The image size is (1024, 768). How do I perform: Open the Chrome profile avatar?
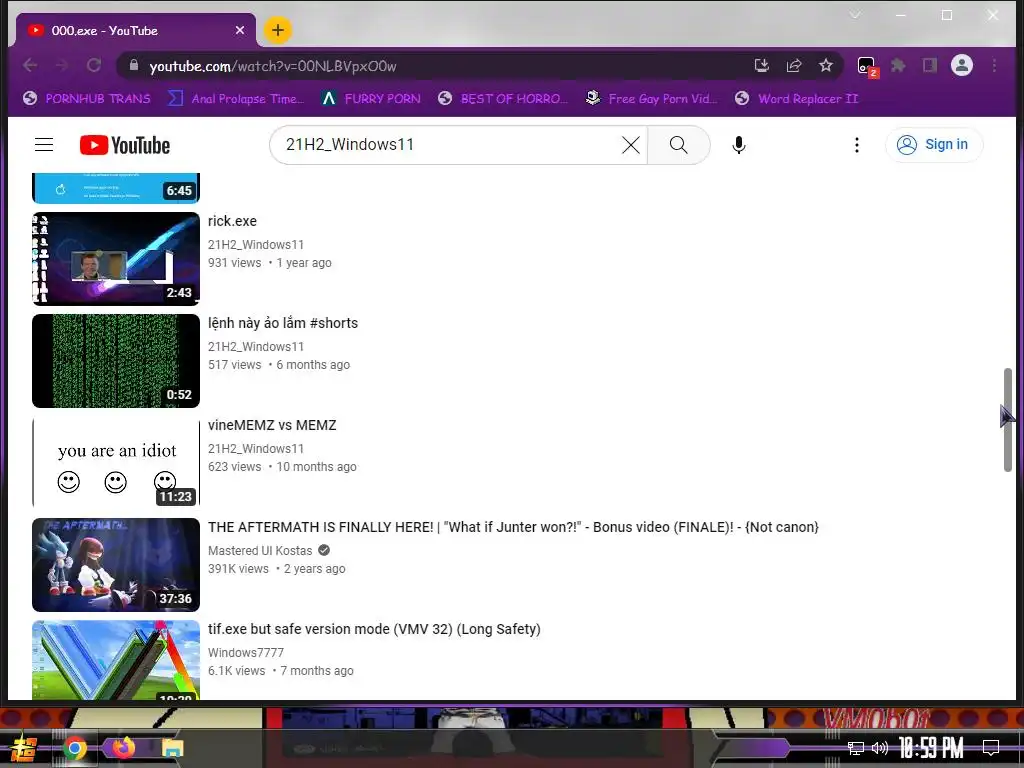(x=961, y=65)
